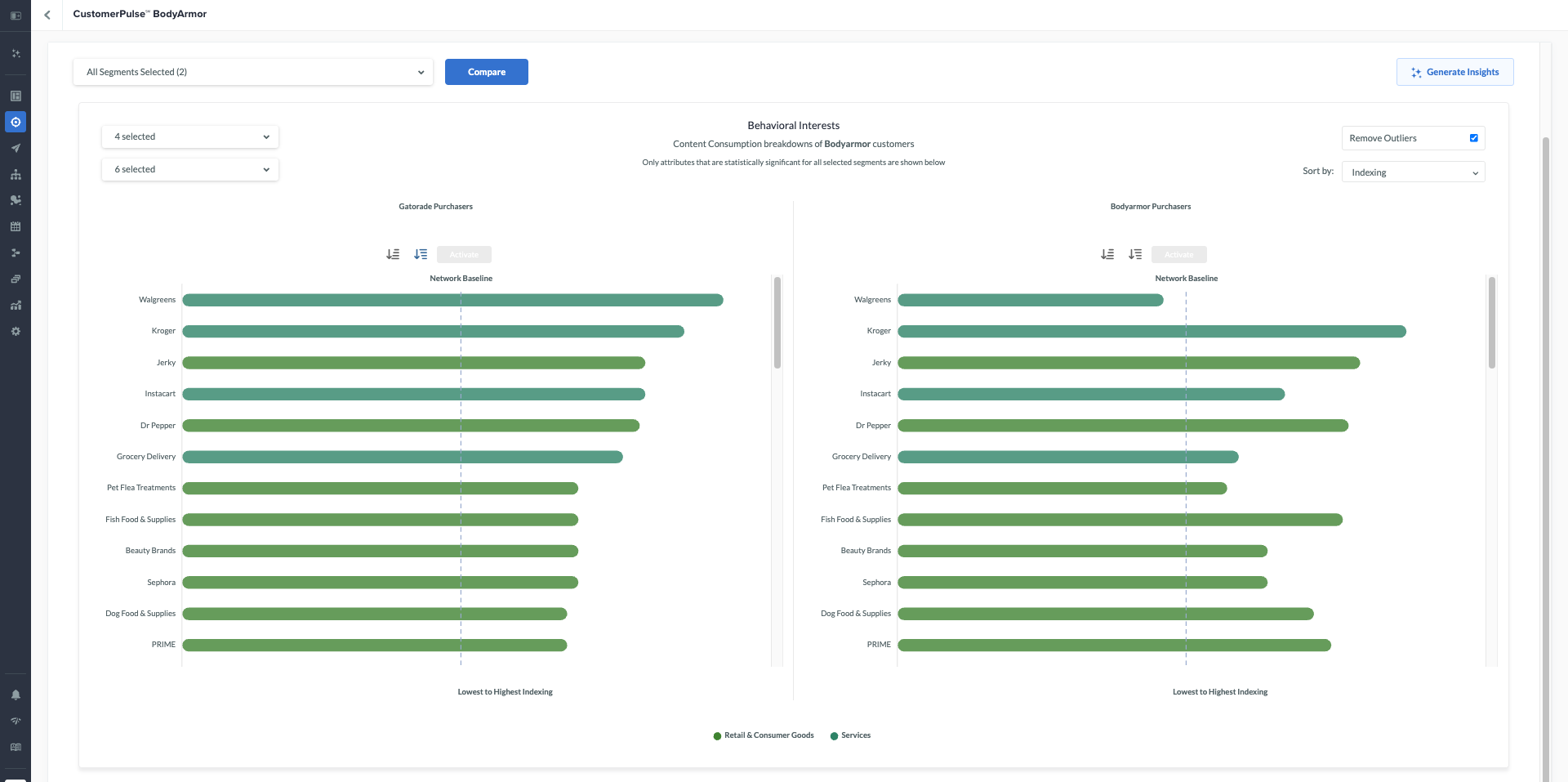1568x782 pixels.
Task: Toggle Services legend item
Action: pyautogui.click(x=850, y=735)
